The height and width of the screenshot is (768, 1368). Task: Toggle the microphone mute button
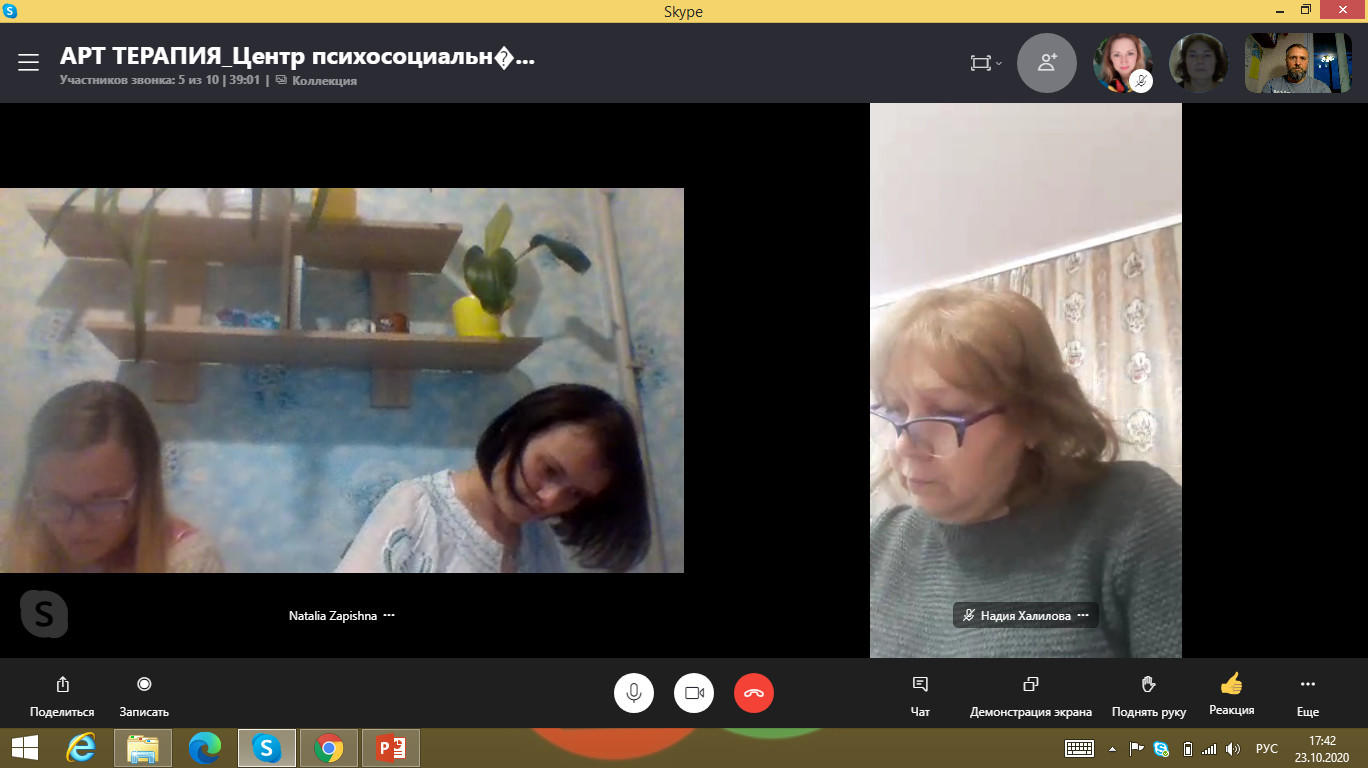coord(634,693)
